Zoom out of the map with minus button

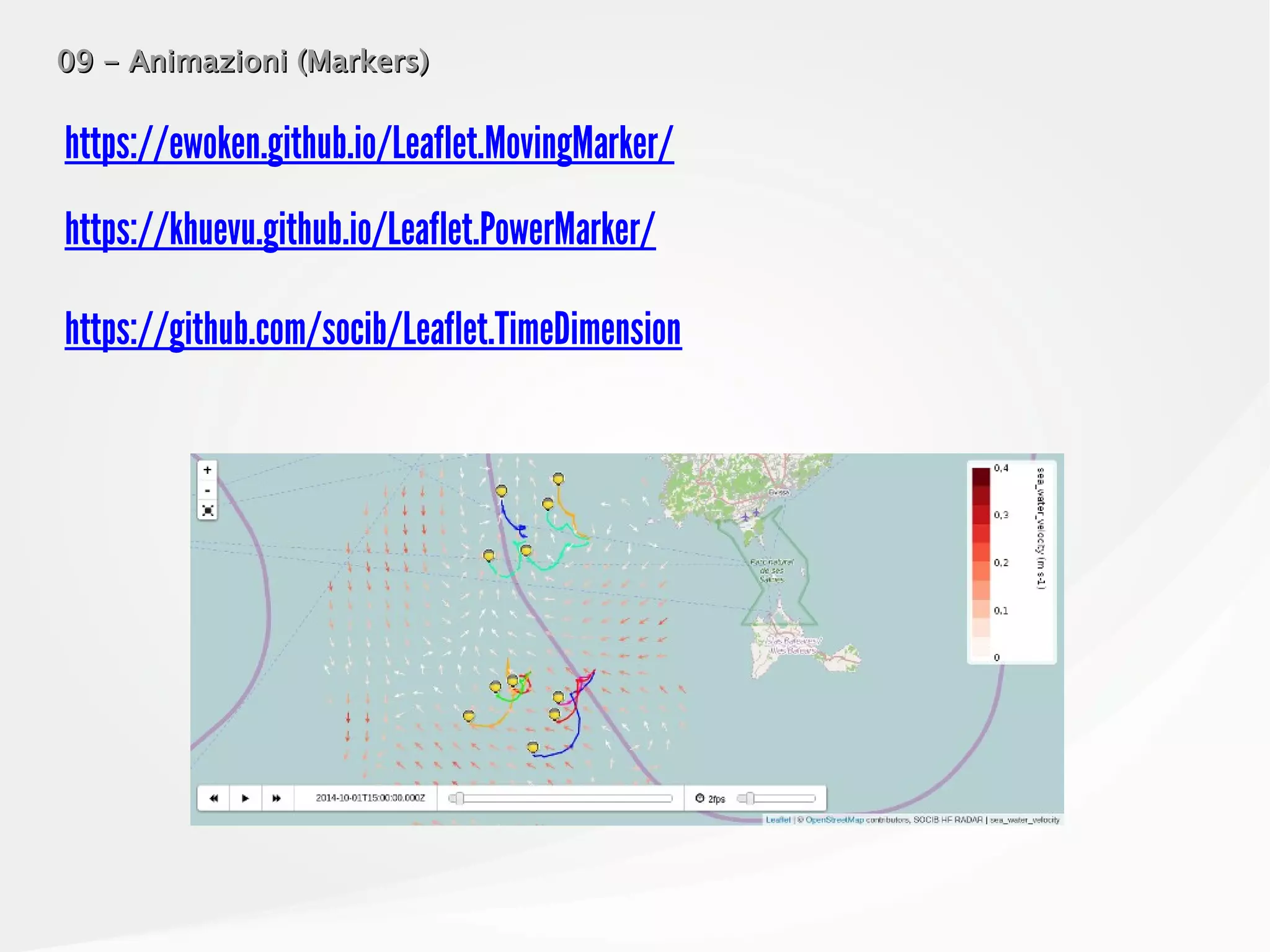[208, 490]
